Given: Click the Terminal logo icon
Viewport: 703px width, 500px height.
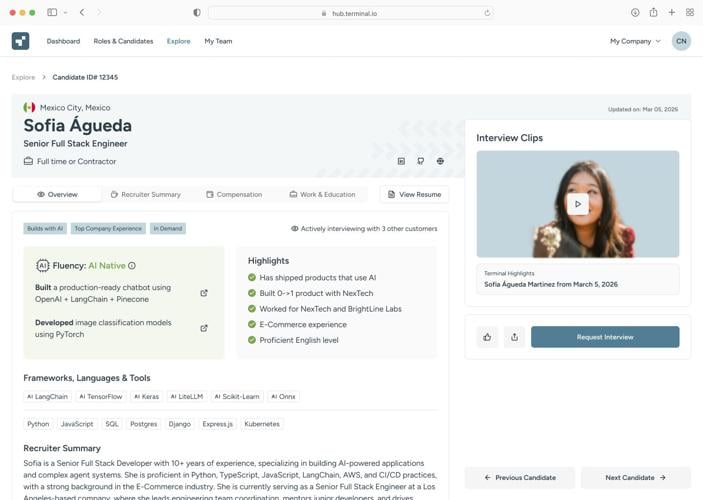Looking at the screenshot, I should click(20, 41).
